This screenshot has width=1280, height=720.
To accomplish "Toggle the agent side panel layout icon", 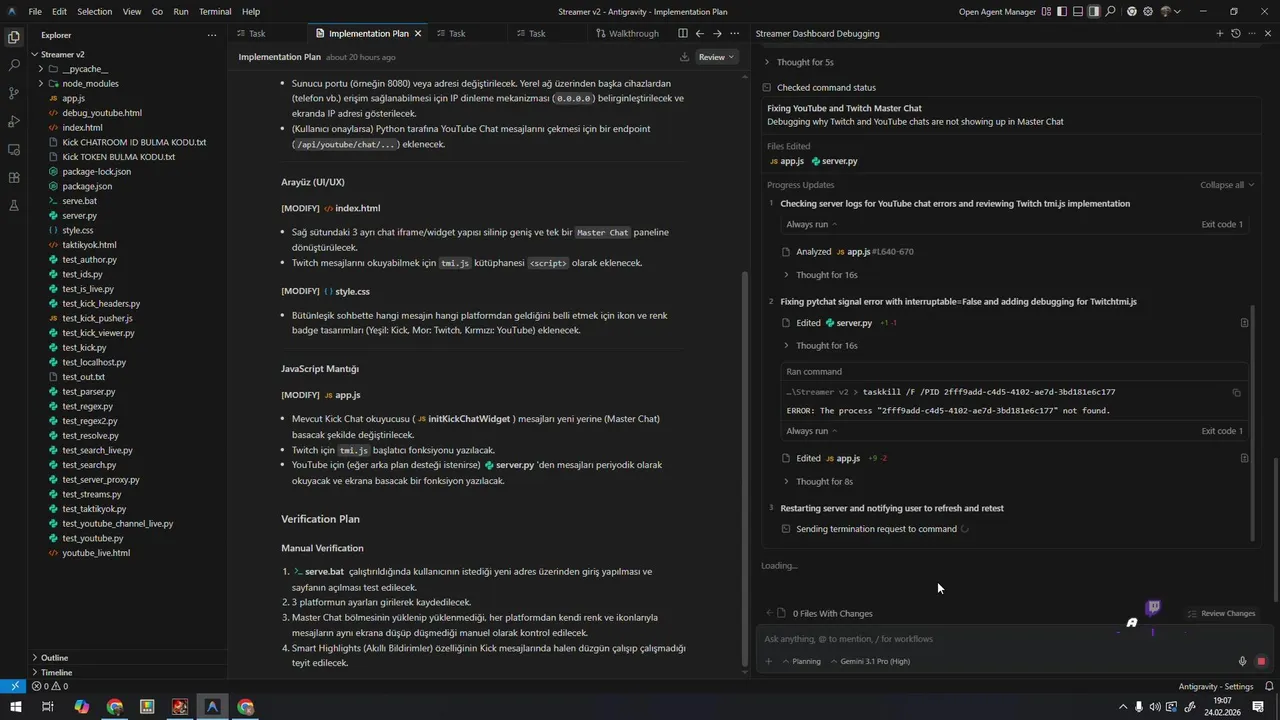I will (1094, 12).
